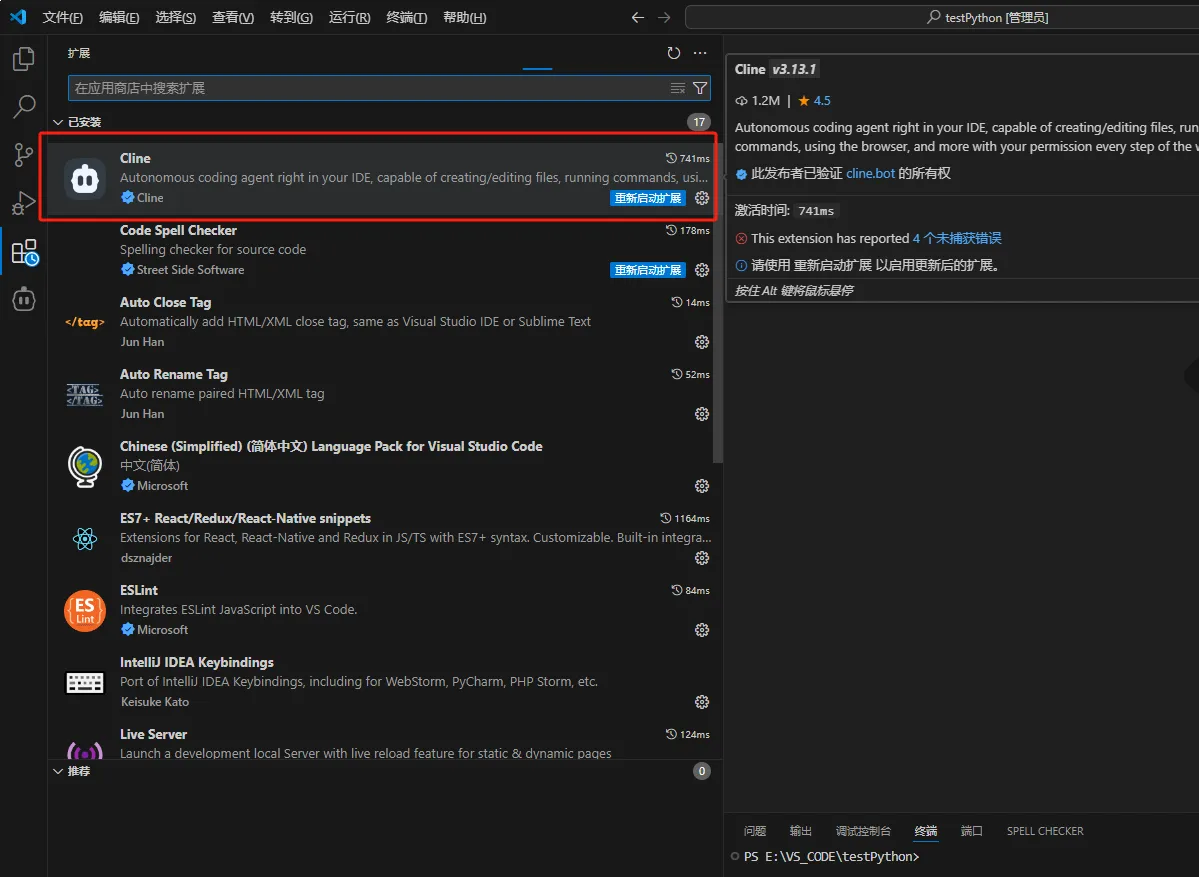Select the ESLint extension title

(138, 590)
